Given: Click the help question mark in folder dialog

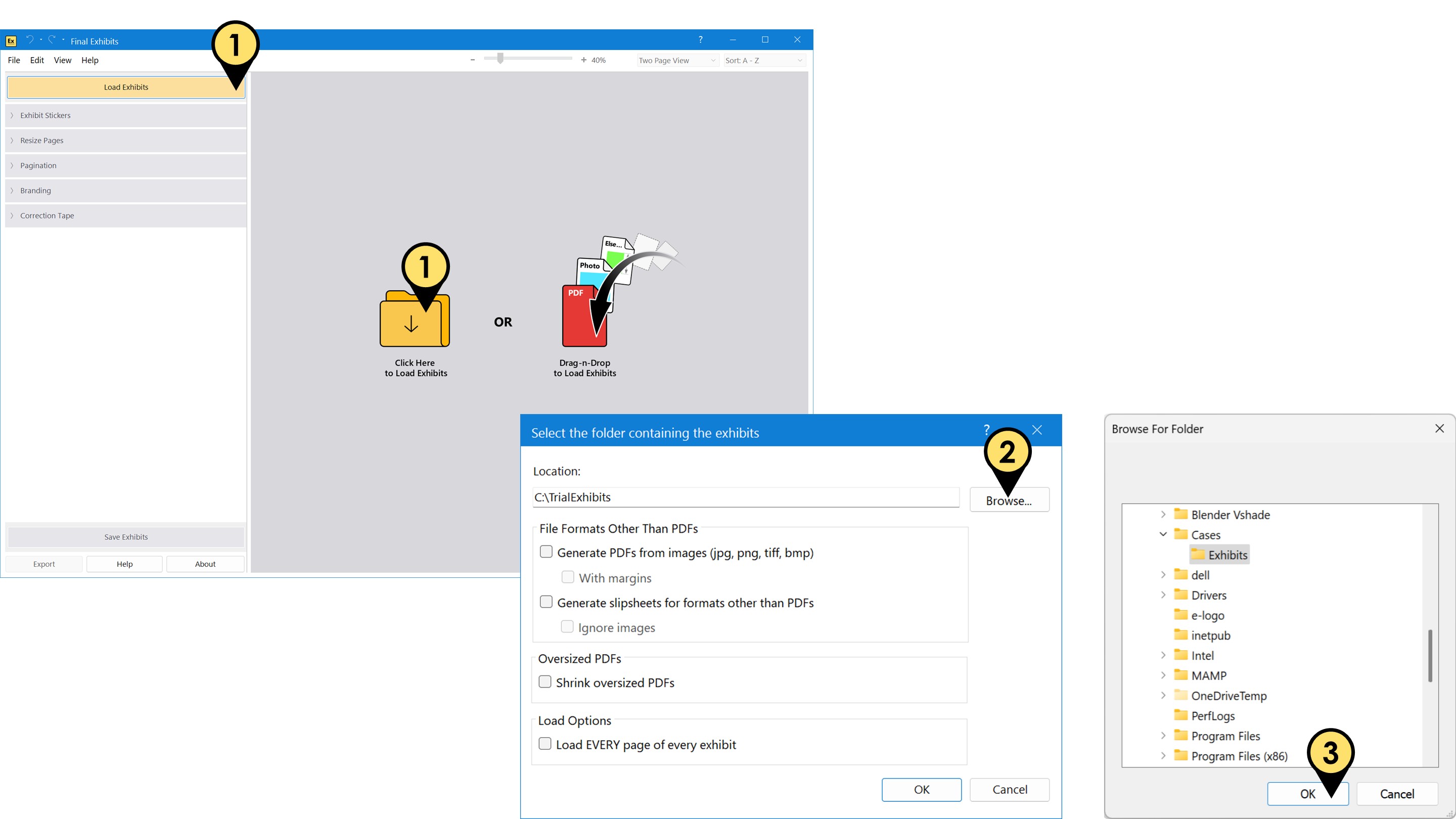Looking at the screenshot, I should tap(986, 430).
